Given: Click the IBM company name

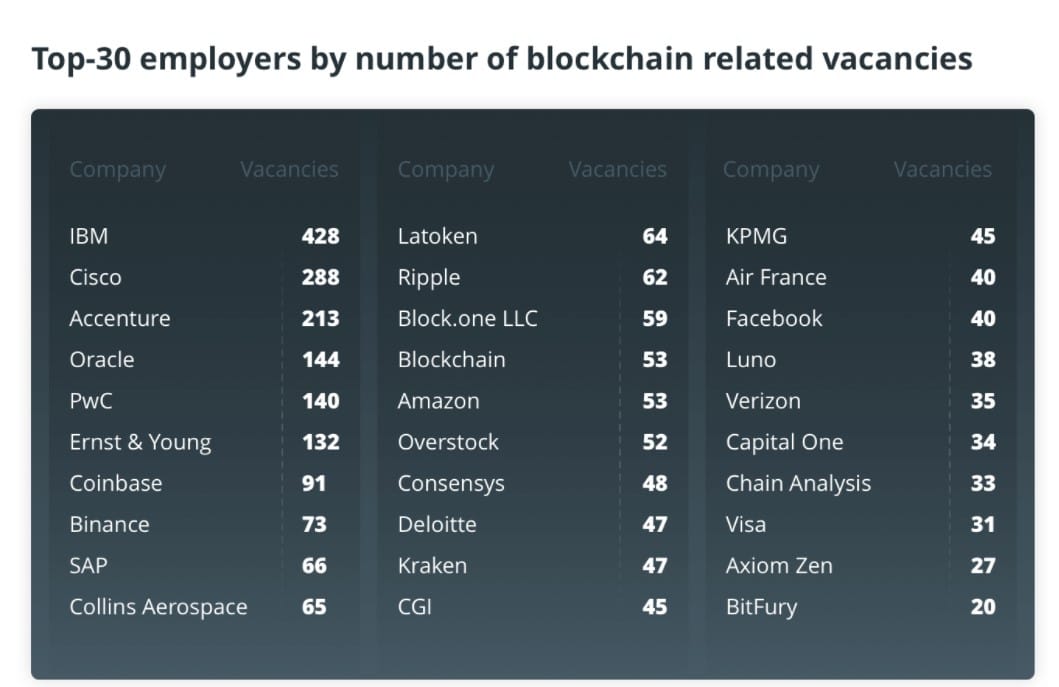Looking at the screenshot, I should click(x=89, y=237).
